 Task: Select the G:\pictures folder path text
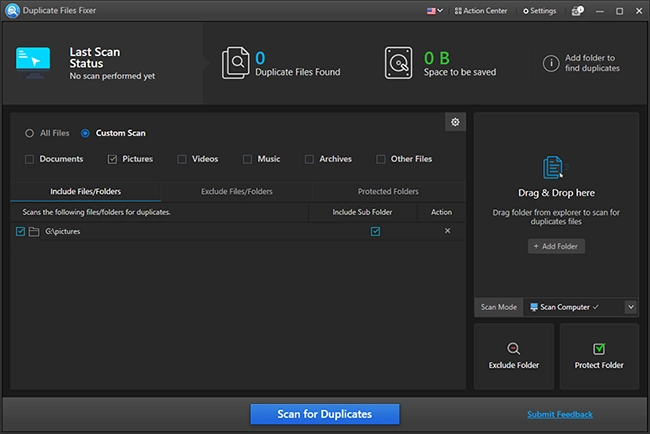[63, 231]
